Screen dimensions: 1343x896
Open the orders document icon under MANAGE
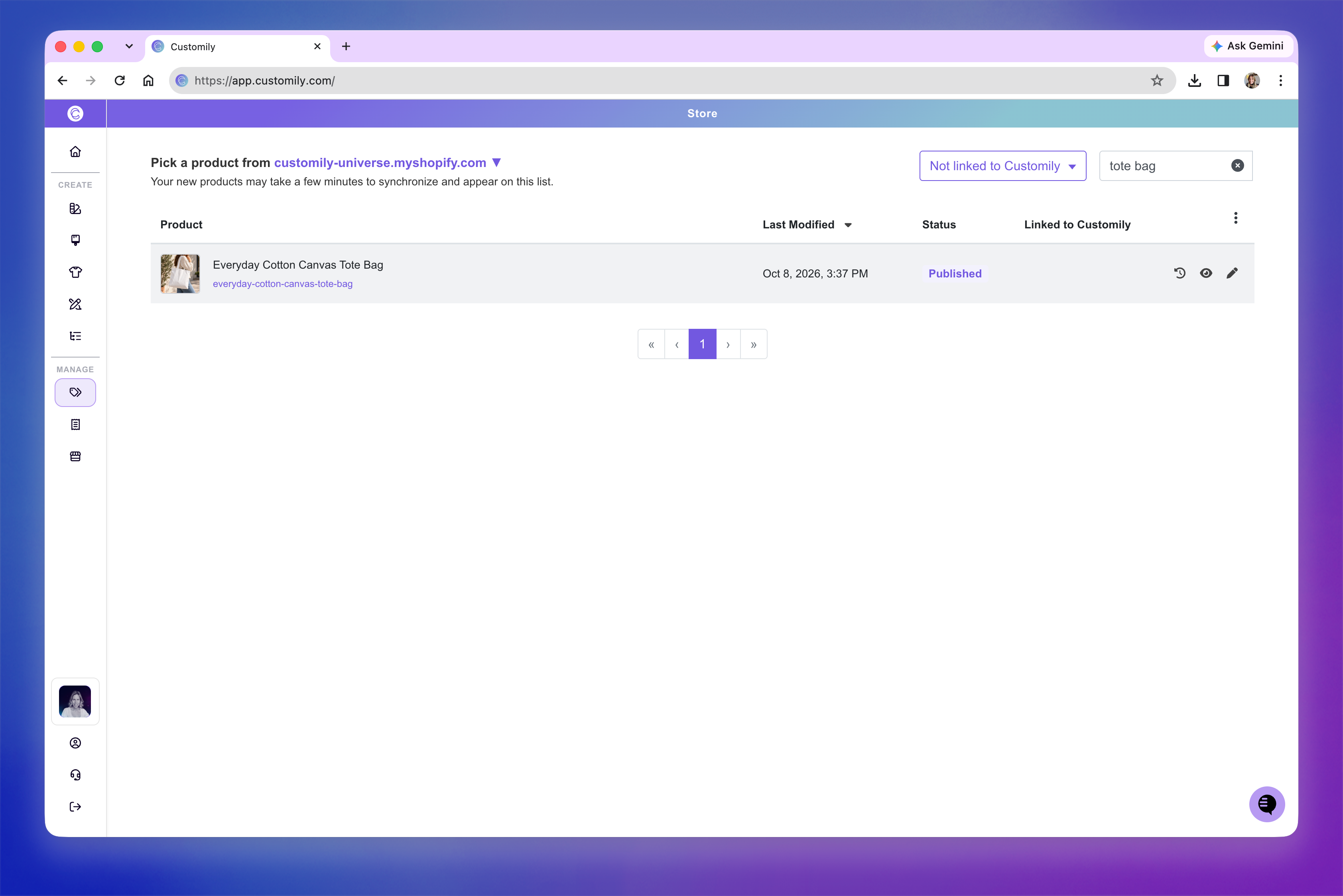point(75,424)
